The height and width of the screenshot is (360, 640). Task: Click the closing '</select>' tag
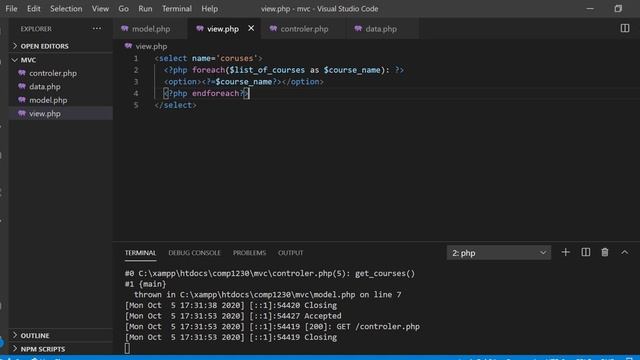point(176,105)
